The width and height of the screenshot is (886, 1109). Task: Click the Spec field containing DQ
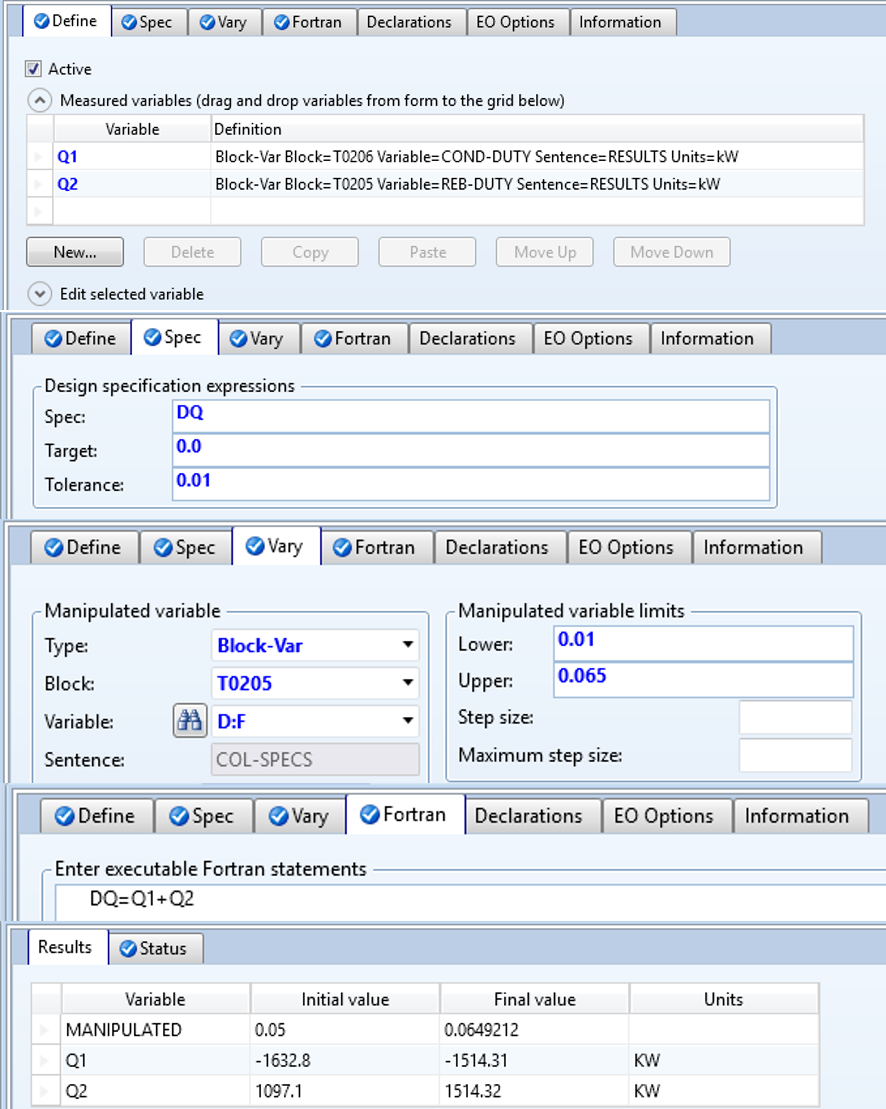tap(471, 416)
